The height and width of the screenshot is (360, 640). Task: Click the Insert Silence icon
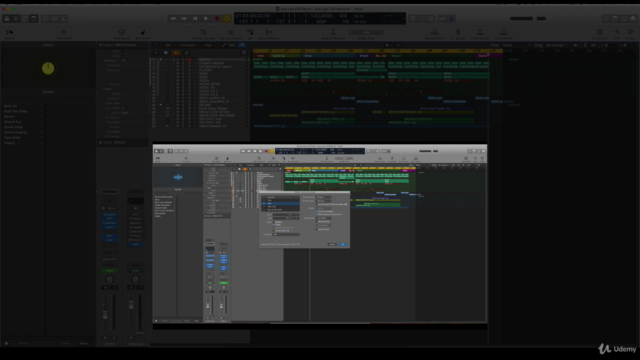point(504,33)
